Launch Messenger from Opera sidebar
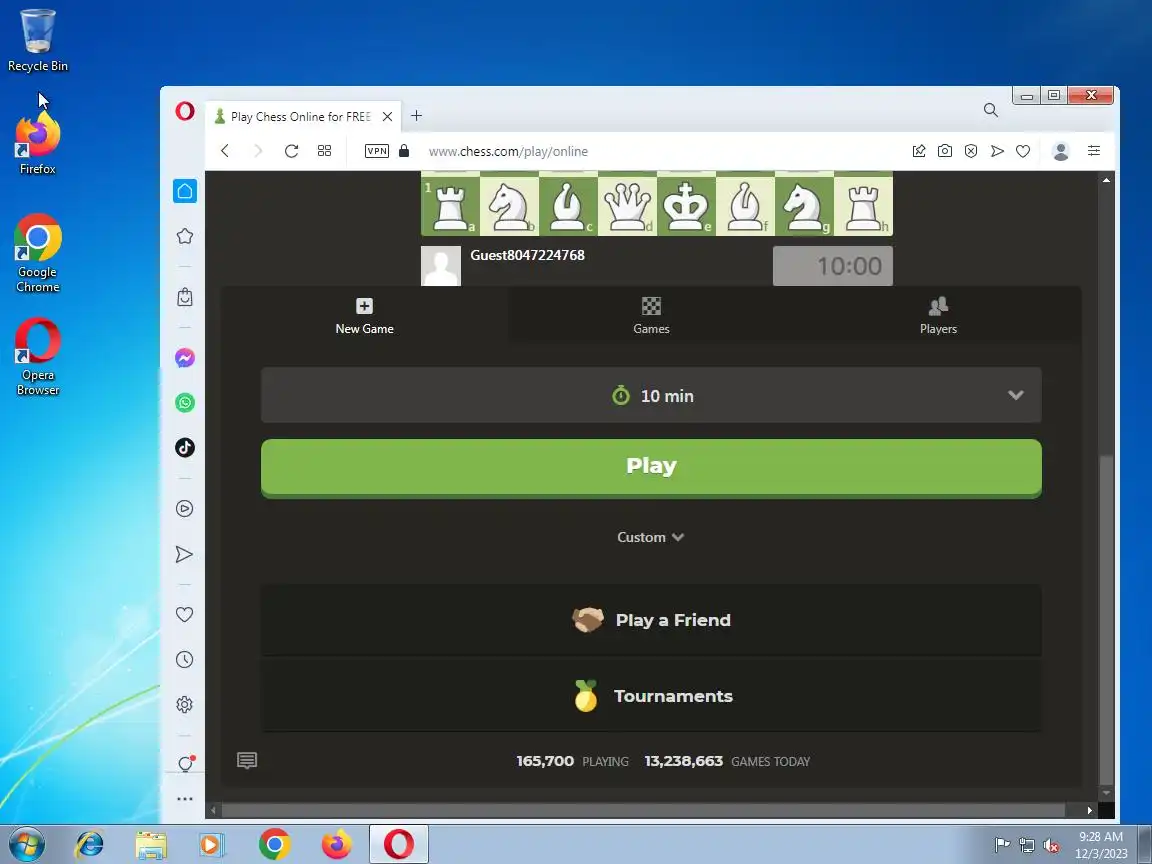Viewport: 1152px width, 864px height. (185, 358)
